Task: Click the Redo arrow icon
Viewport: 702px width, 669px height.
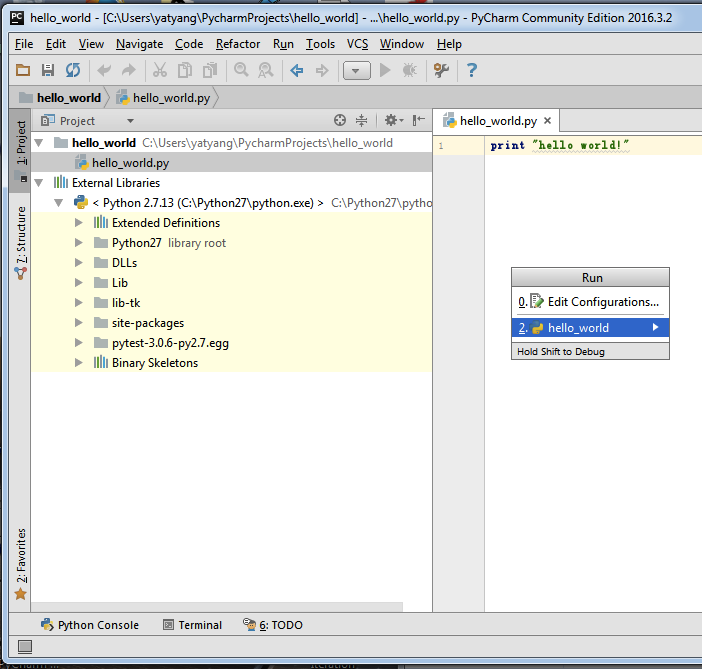Action: tap(129, 70)
